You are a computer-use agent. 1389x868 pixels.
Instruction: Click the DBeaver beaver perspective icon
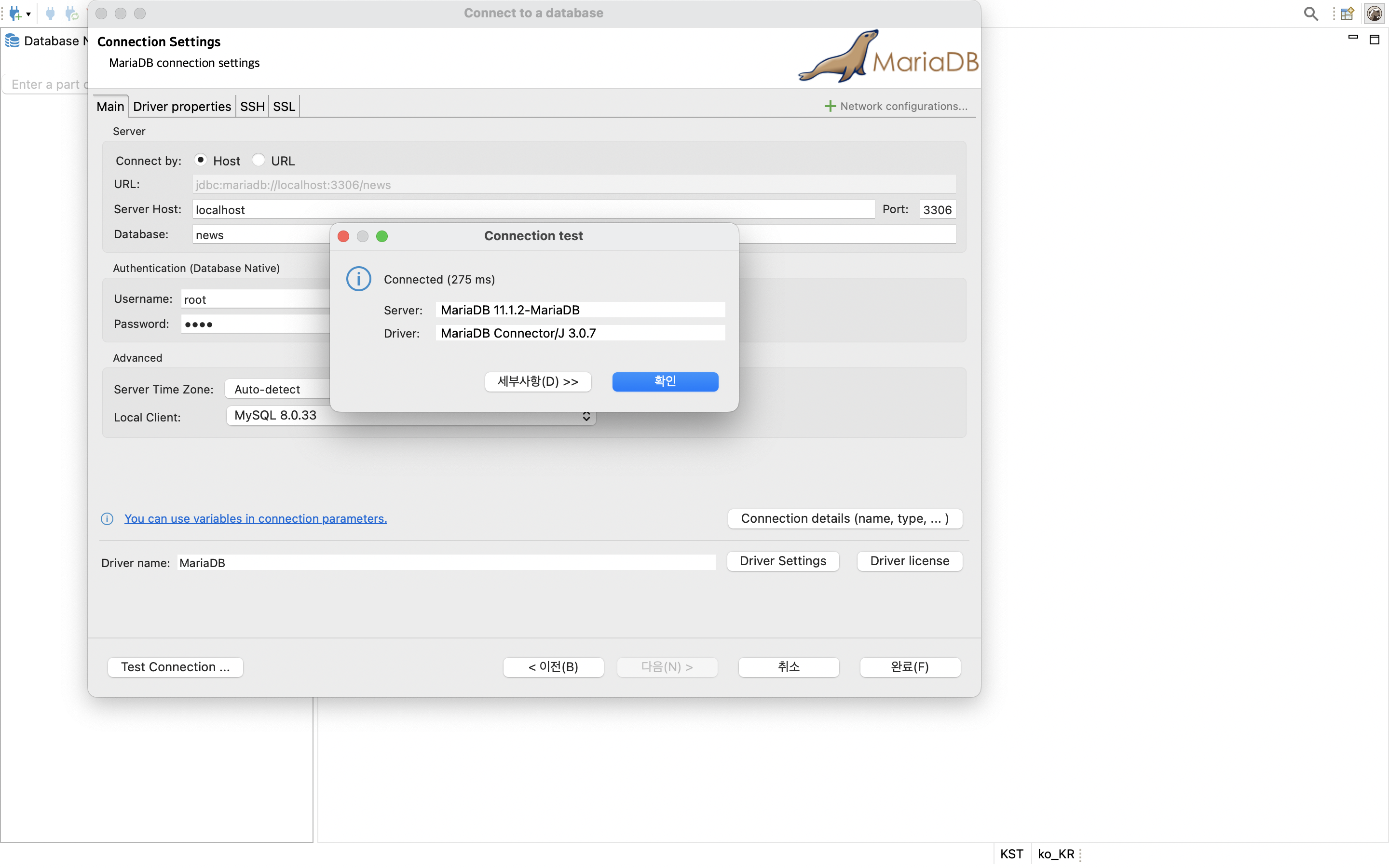coord(1374,13)
